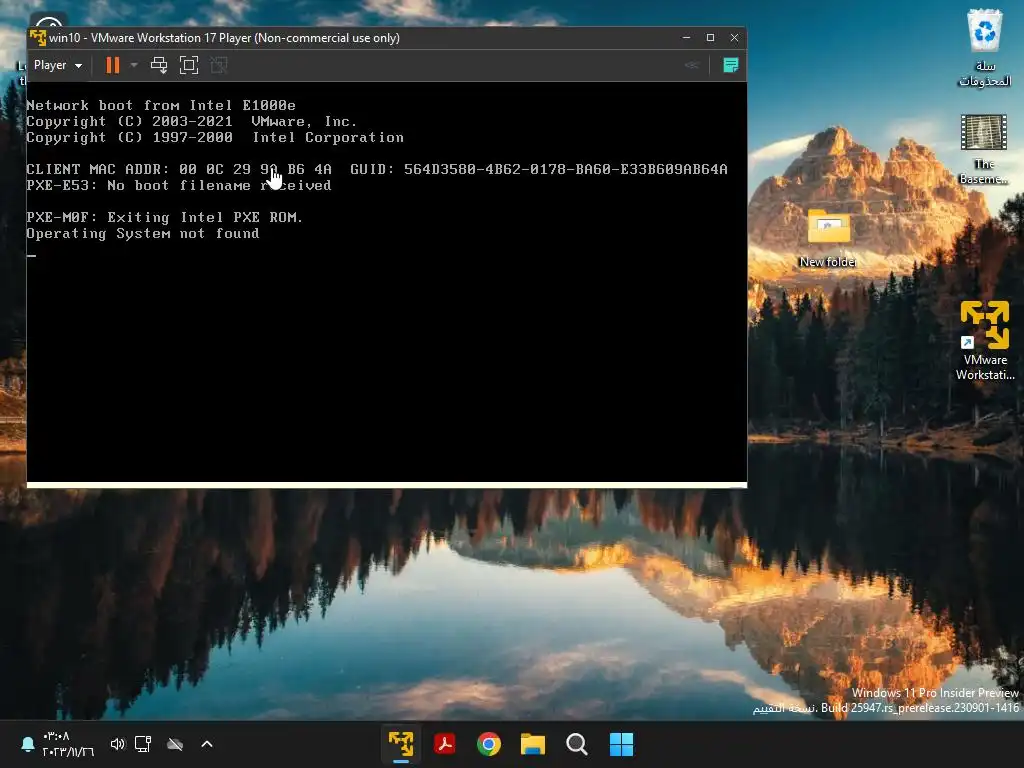Minimize the VMware Player window
Screen dimensions: 1024x768
click(686, 38)
